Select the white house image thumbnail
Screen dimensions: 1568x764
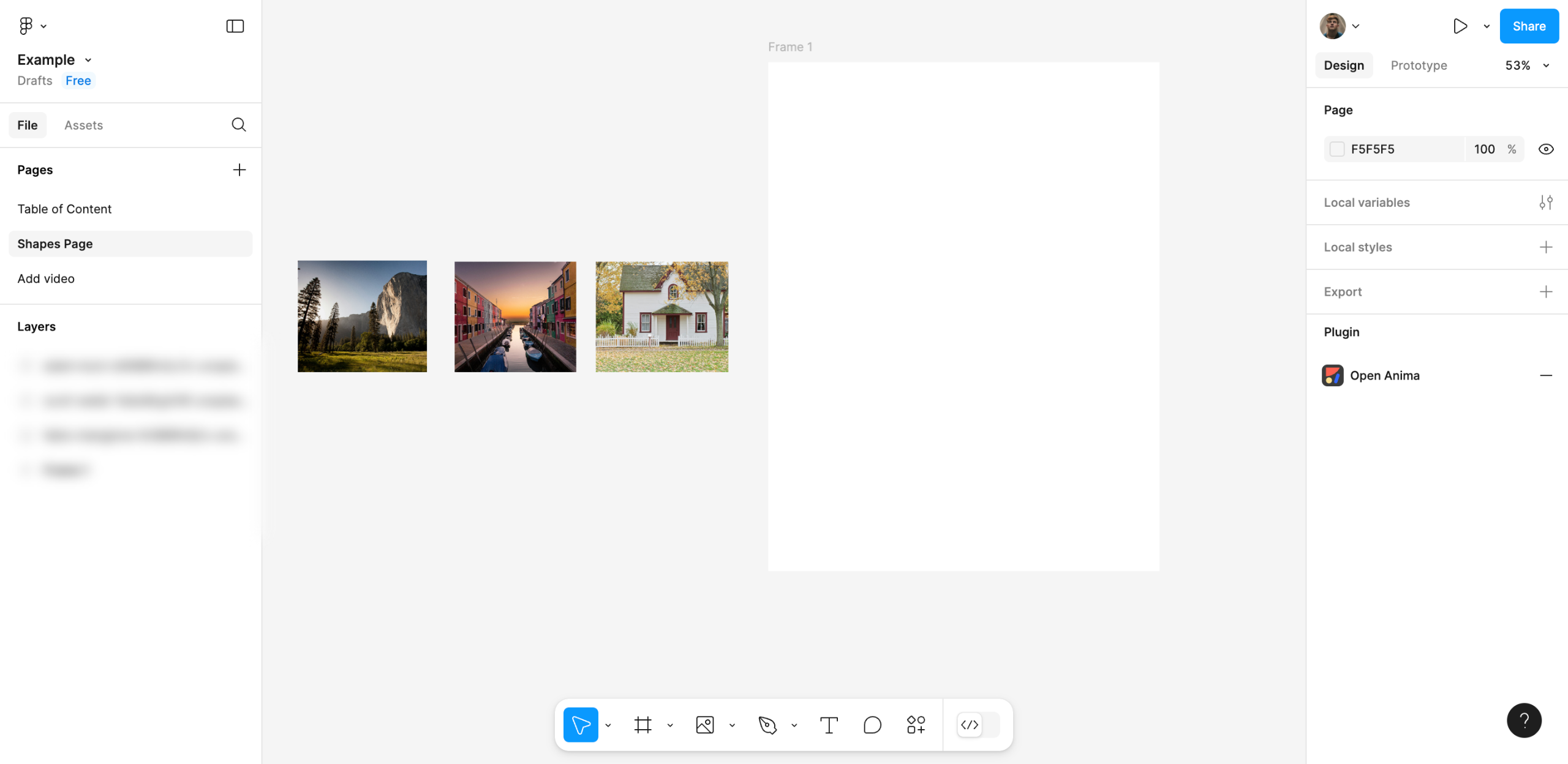[661, 316]
